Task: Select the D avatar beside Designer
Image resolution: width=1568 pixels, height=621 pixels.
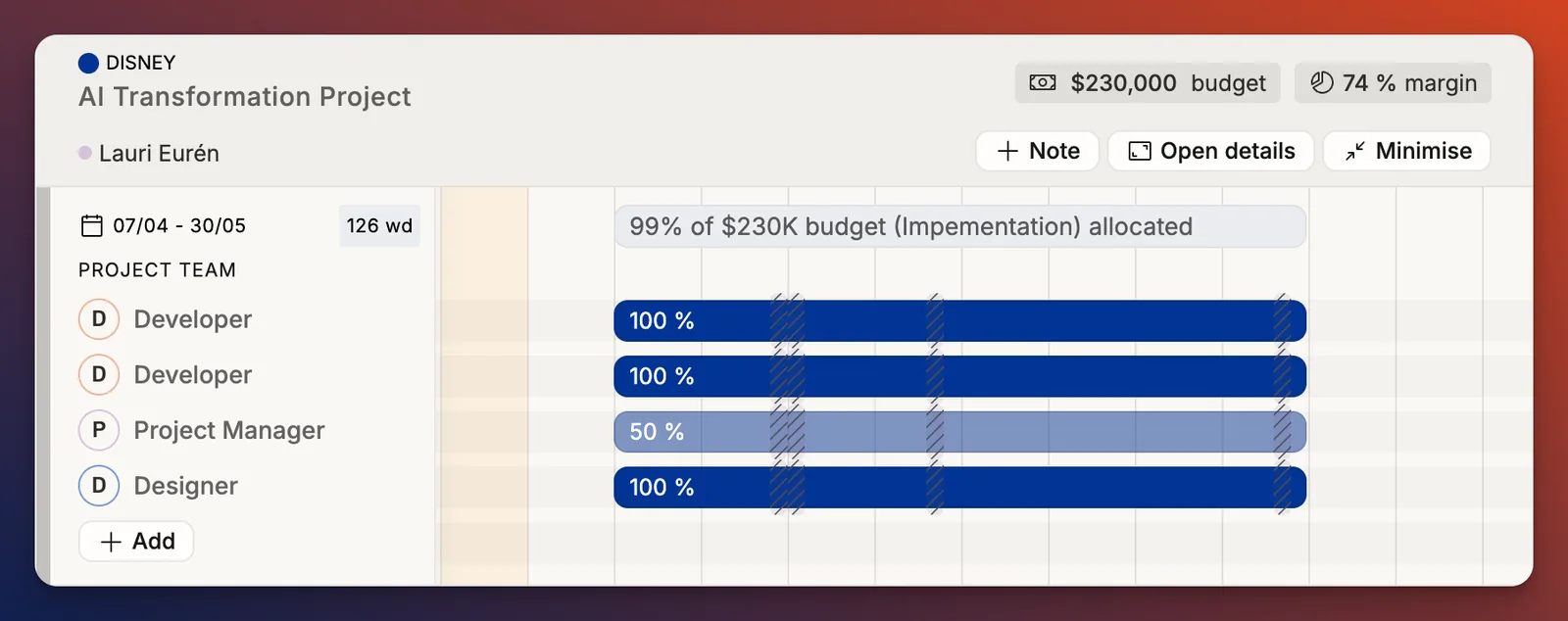Action: click(x=99, y=486)
